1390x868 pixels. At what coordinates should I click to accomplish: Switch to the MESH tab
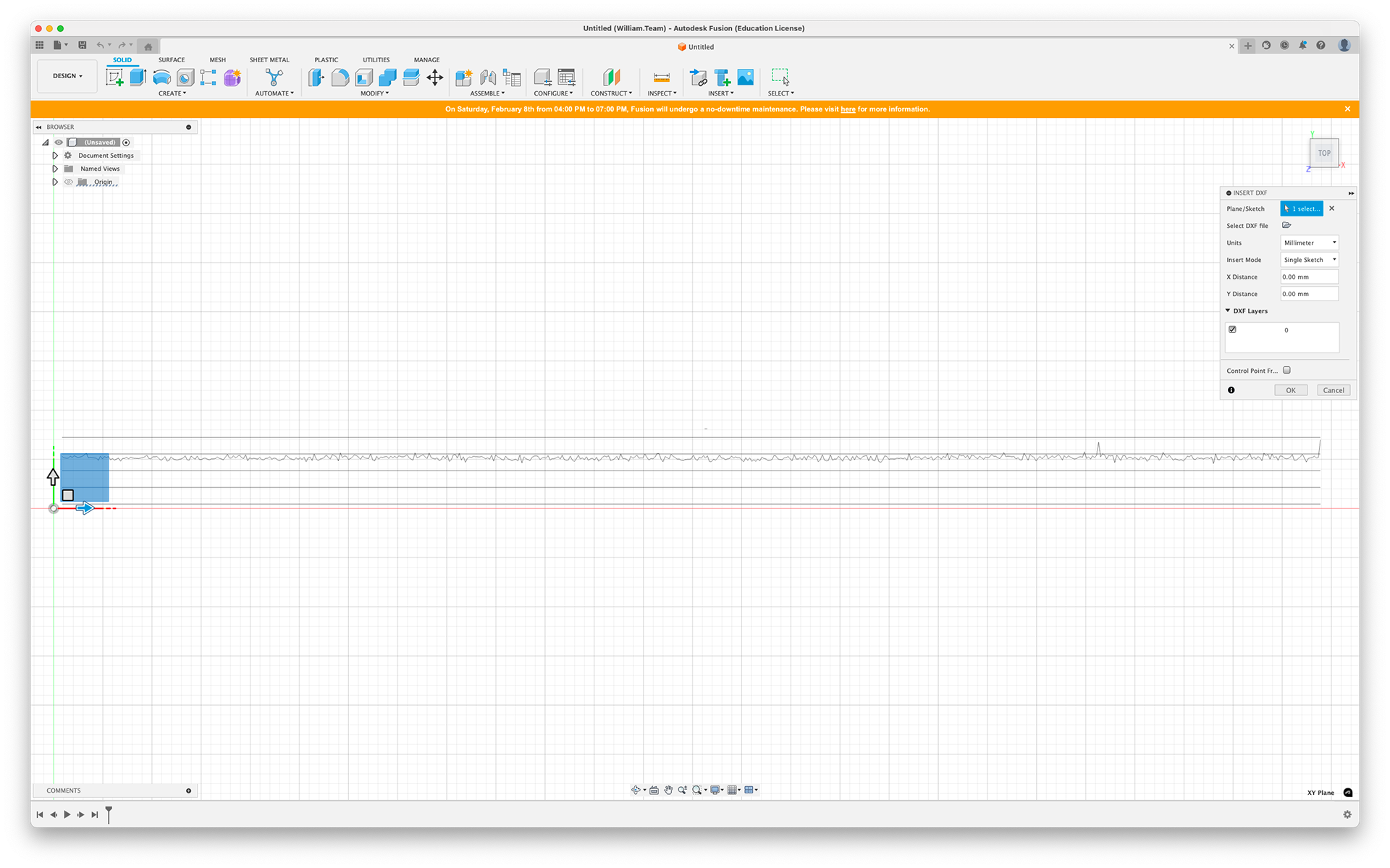click(x=218, y=60)
